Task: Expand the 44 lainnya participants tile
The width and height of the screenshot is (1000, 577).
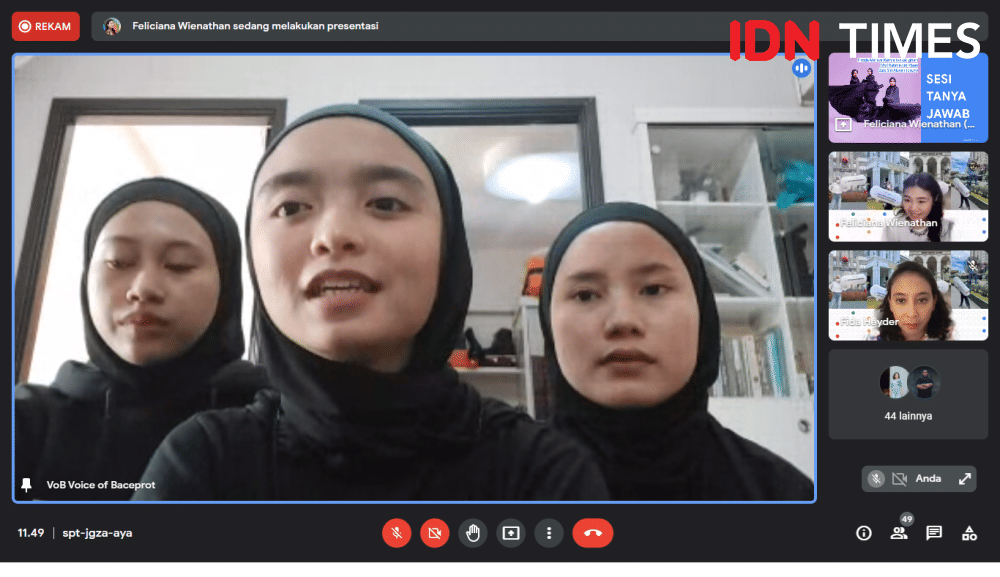Action: pyautogui.click(x=908, y=394)
